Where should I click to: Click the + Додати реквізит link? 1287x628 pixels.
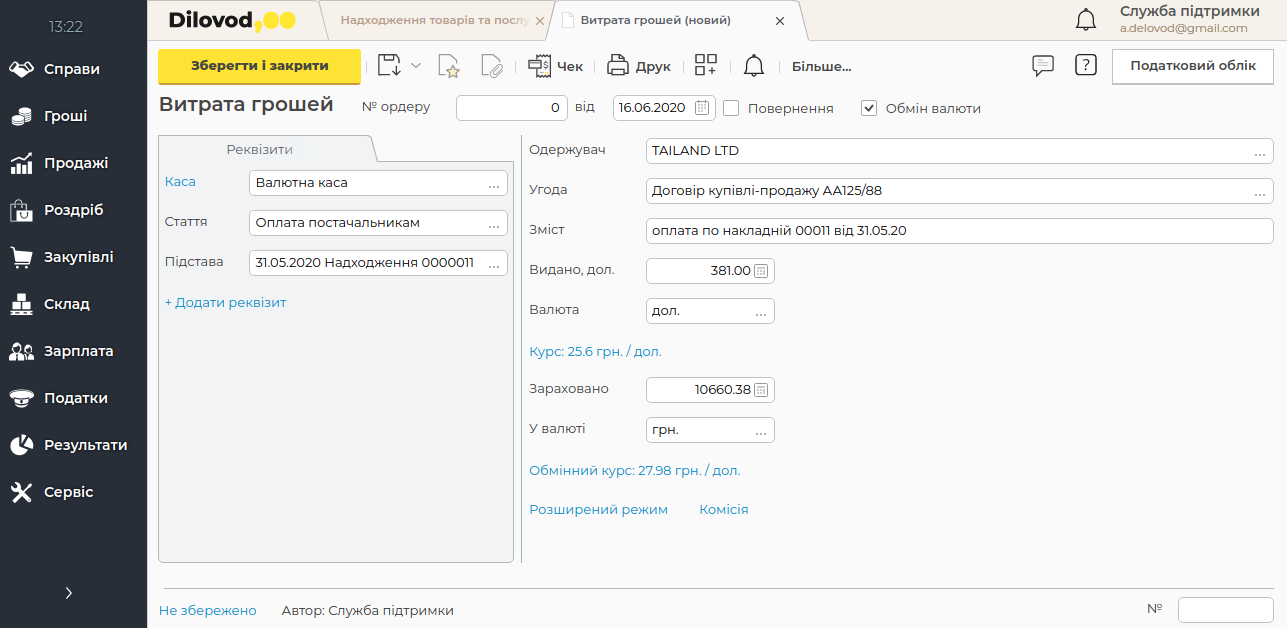226,302
